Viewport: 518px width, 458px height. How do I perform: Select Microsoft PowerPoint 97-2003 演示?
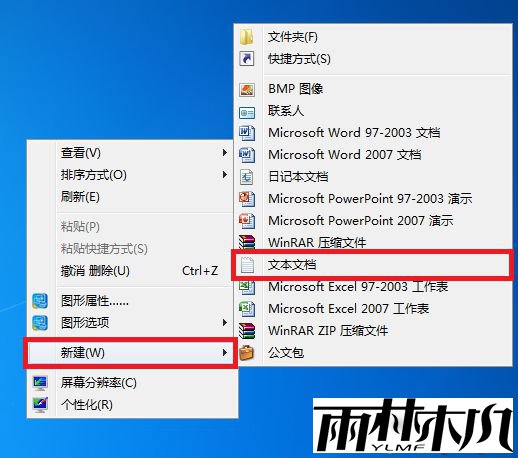tap(373, 199)
